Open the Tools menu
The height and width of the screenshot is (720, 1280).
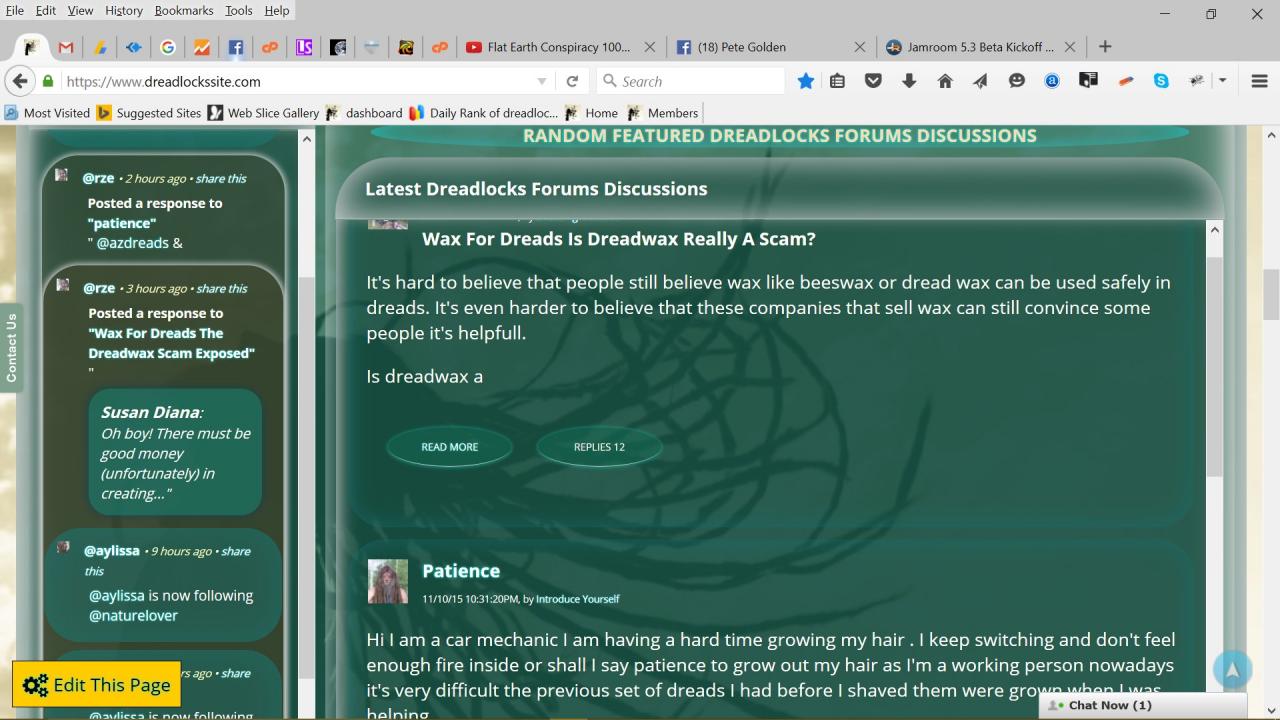(239, 10)
